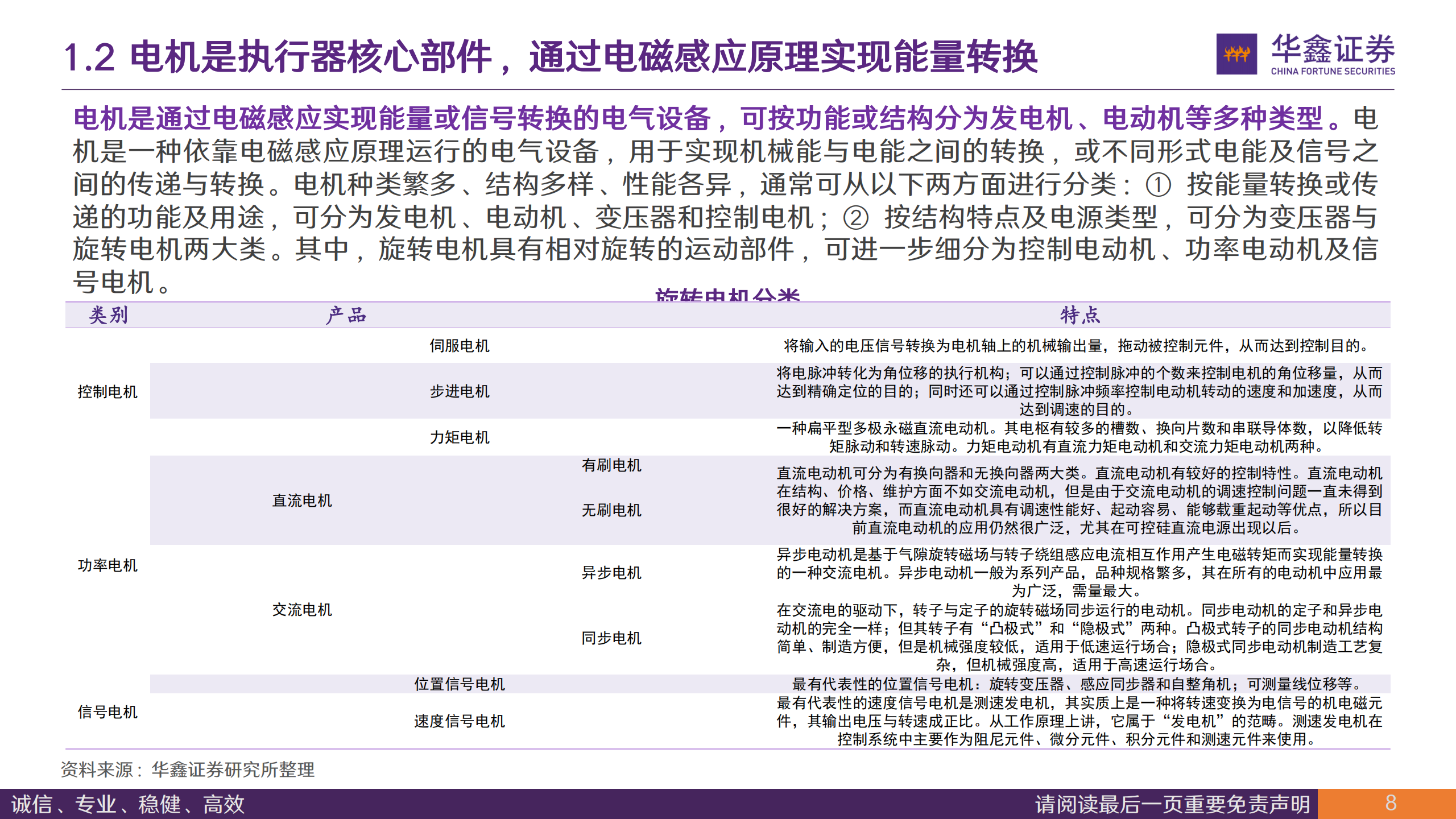The width and height of the screenshot is (1456, 819).
Task: Click the 特点 column header
Action: tap(1080, 315)
